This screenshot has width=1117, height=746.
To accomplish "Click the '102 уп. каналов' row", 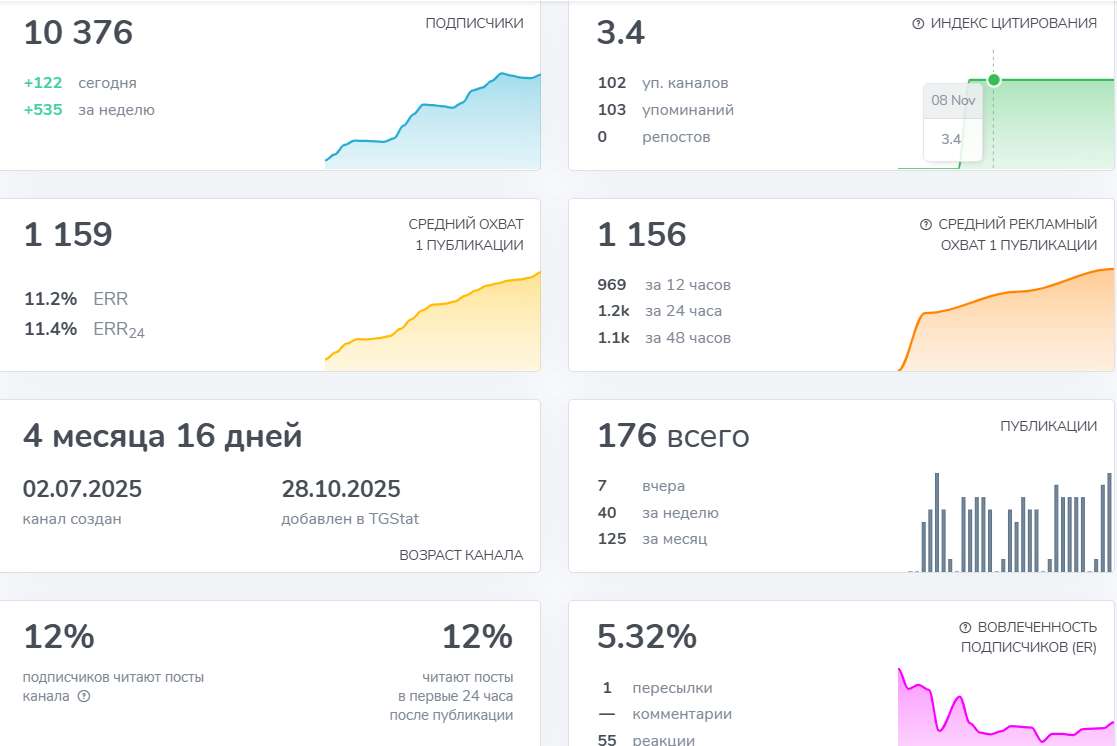I will (663, 83).
